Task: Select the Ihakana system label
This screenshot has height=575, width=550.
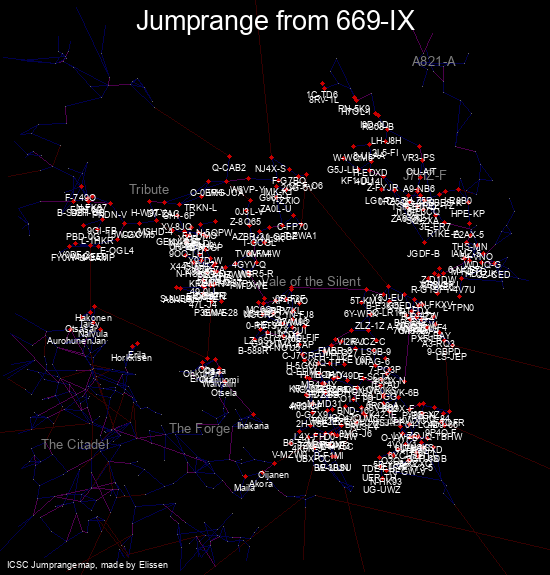Action: point(253,426)
